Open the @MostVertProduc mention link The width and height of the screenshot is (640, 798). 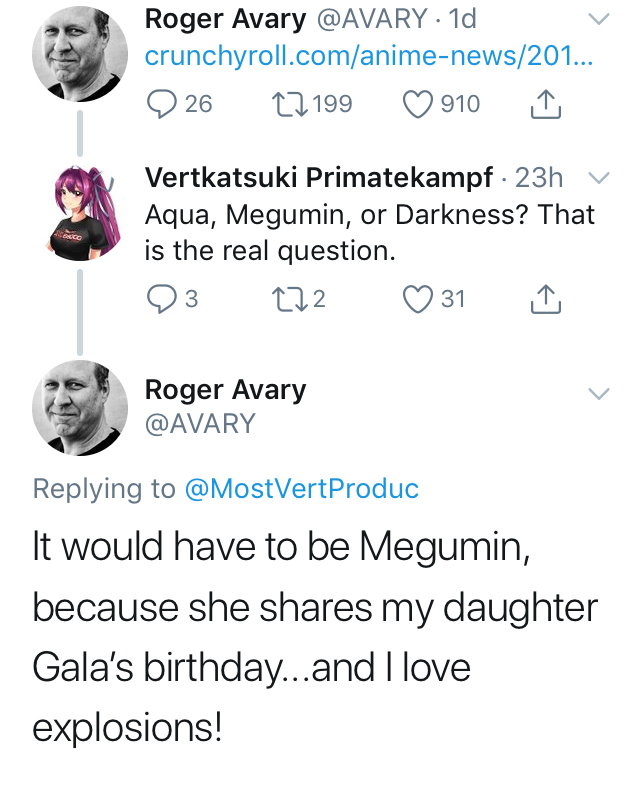pyautogui.click(x=302, y=488)
